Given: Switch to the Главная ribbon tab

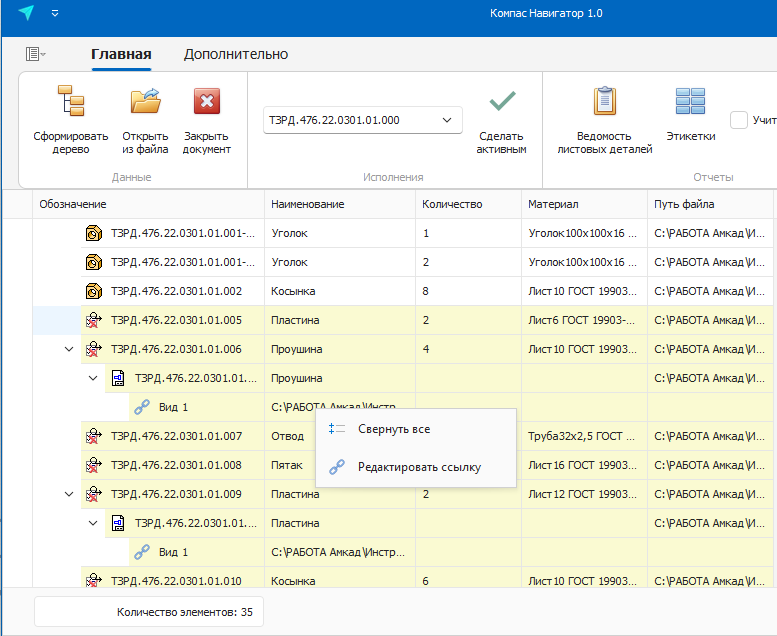Looking at the screenshot, I should [x=121, y=54].
